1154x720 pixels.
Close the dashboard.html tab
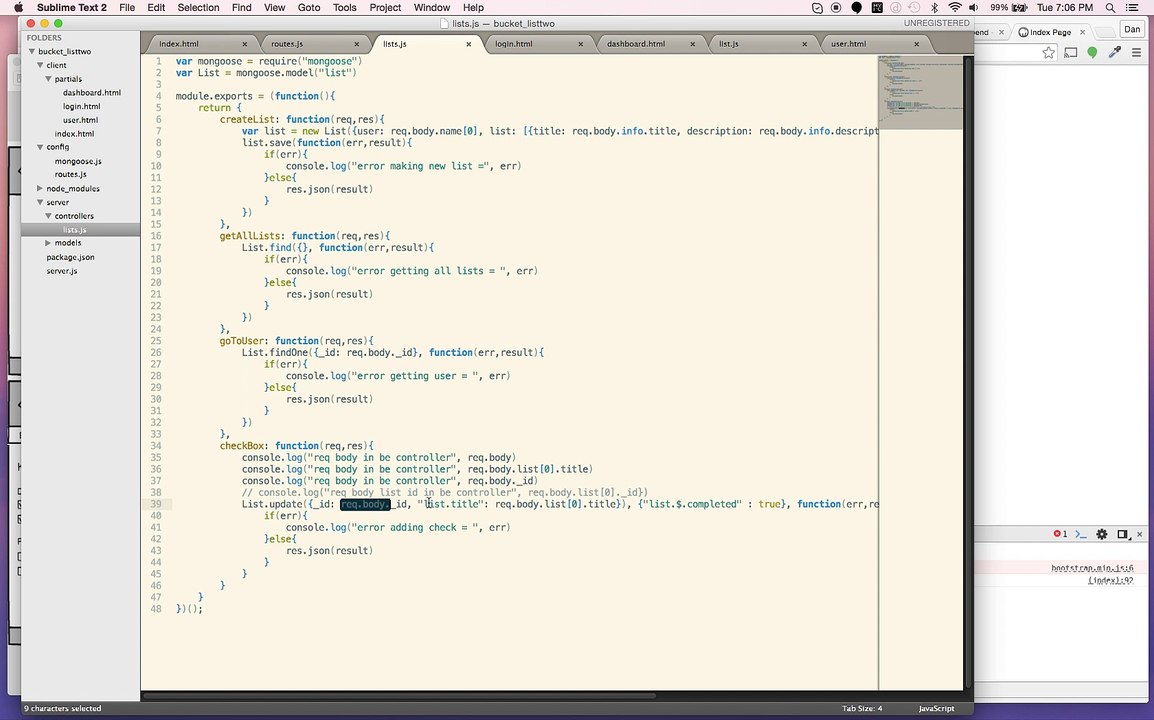(692, 44)
